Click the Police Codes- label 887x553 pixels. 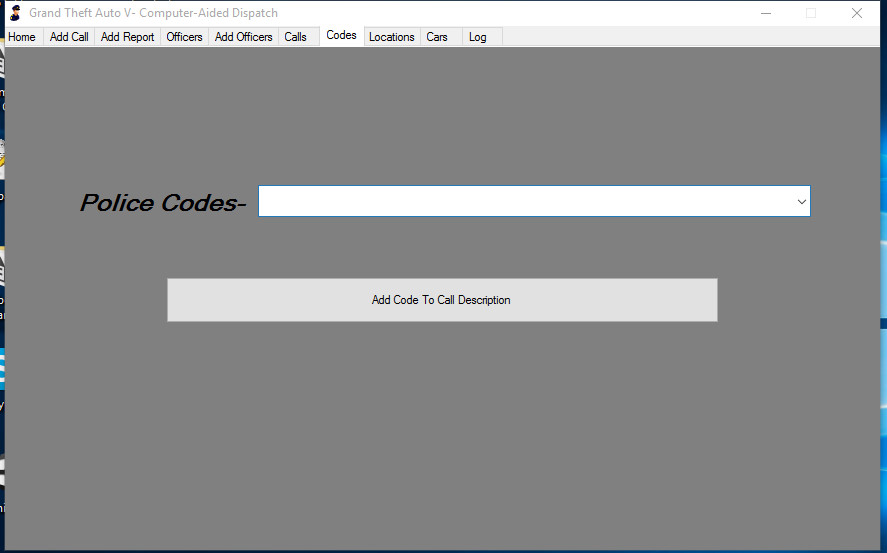[x=163, y=203]
